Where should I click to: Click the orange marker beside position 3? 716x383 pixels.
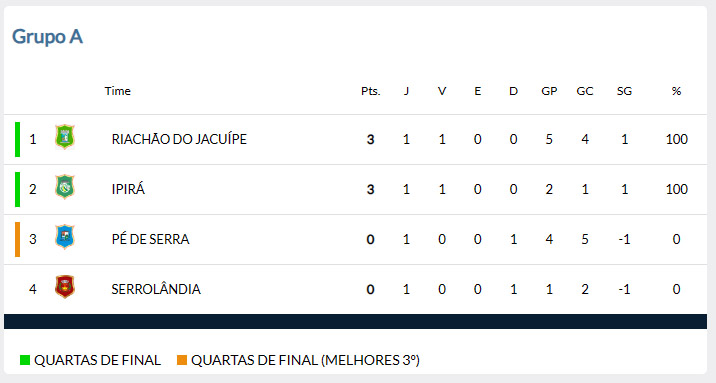coord(17,239)
